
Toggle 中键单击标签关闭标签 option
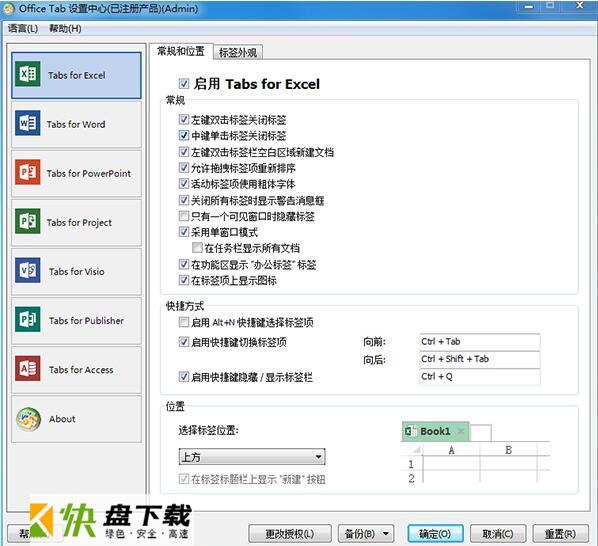183,135
